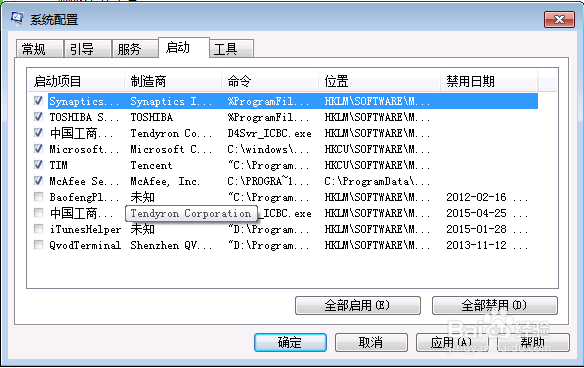Select the Microsoft C... manufacturer cell

coord(171,149)
